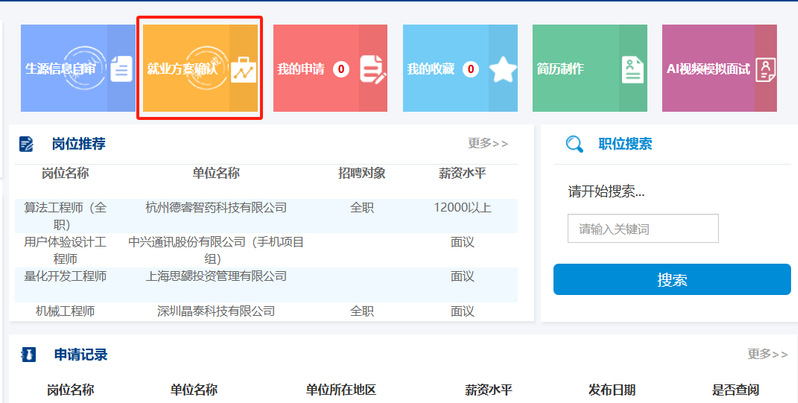Click the 薪资水平 header in 岗位推荐
This screenshot has width=798, height=403.
462,174
